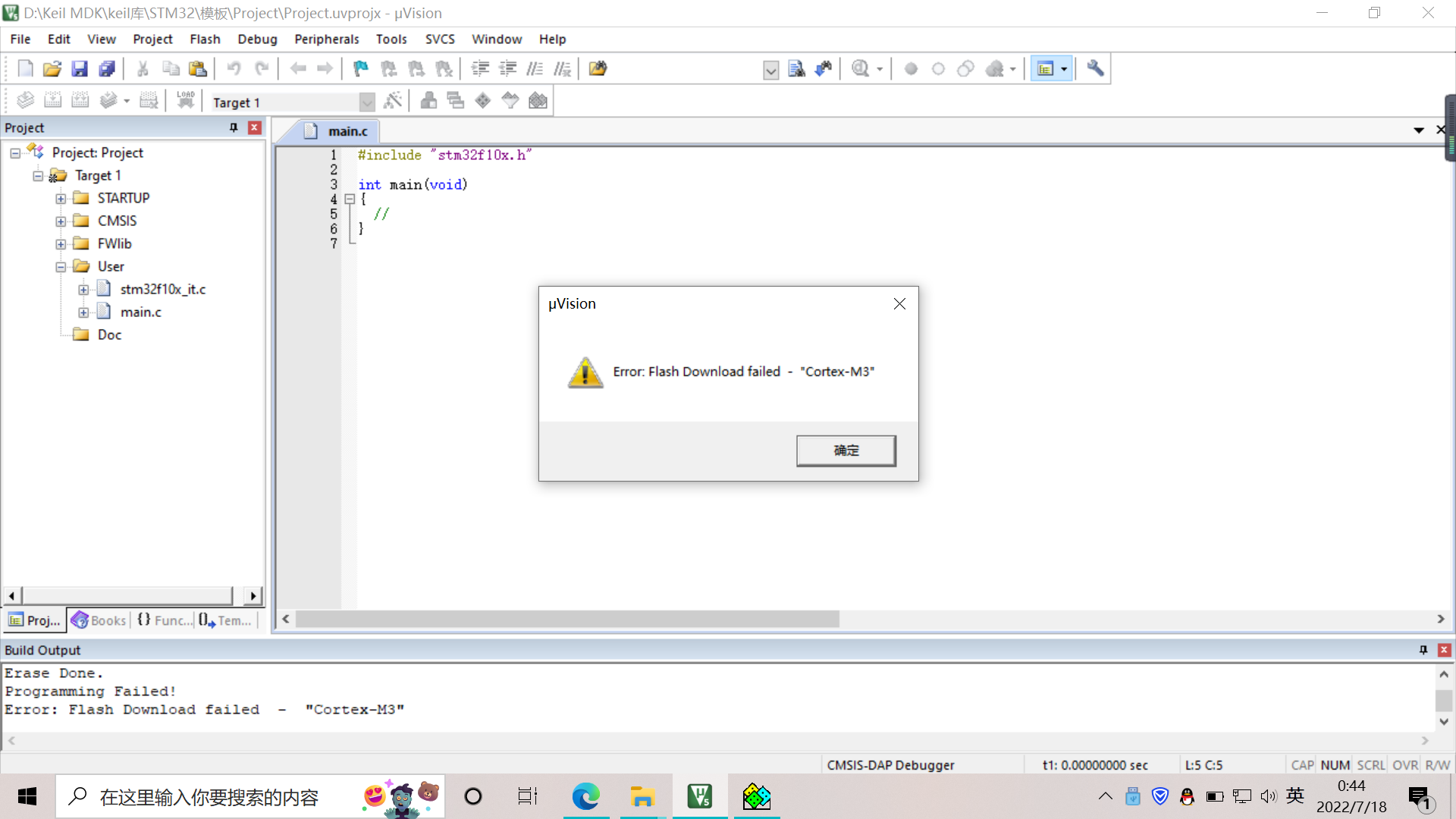Click the Indent selection icon
Screen dimensions: 1456x819
click(x=480, y=69)
